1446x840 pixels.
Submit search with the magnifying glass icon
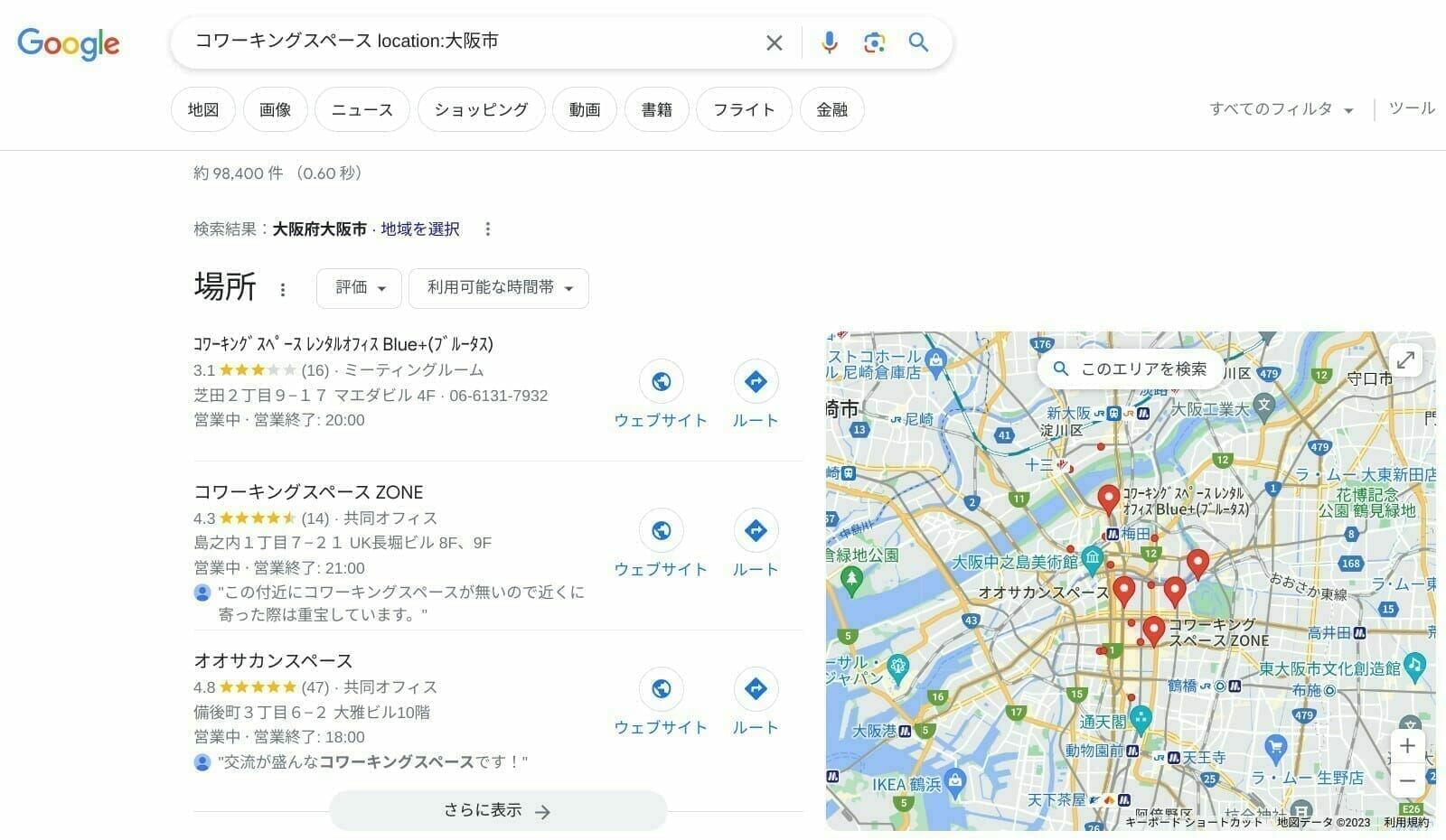pyautogui.click(x=918, y=42)
